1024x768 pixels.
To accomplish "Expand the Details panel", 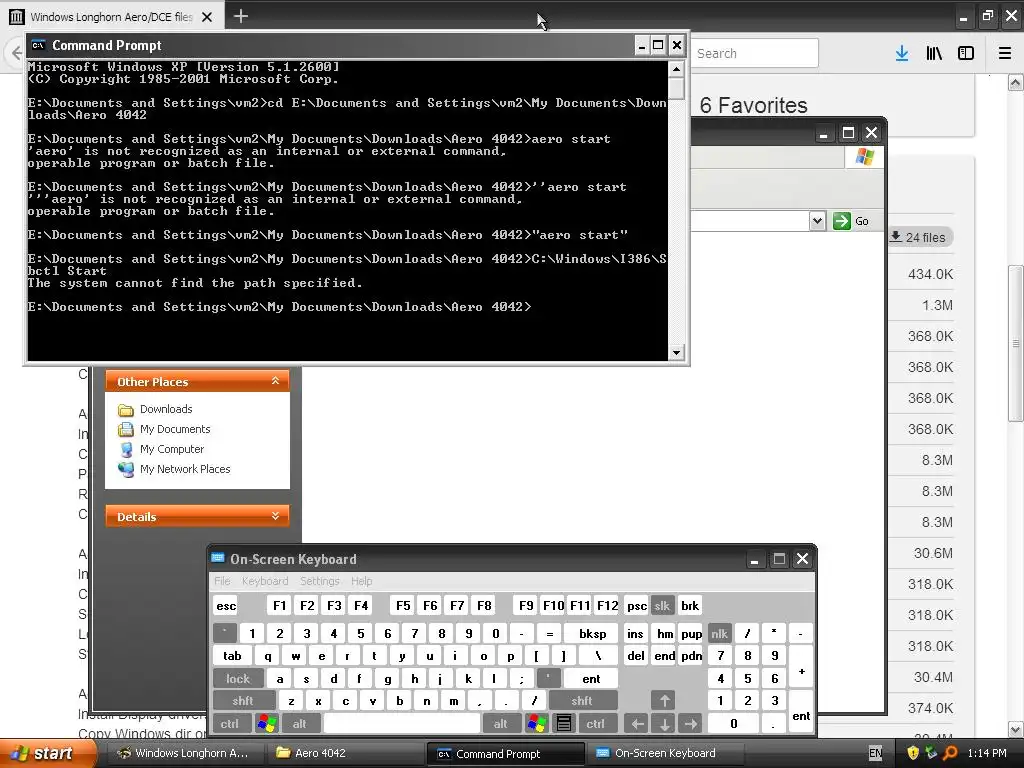I will pyautogui.click(x=275, y=516).
